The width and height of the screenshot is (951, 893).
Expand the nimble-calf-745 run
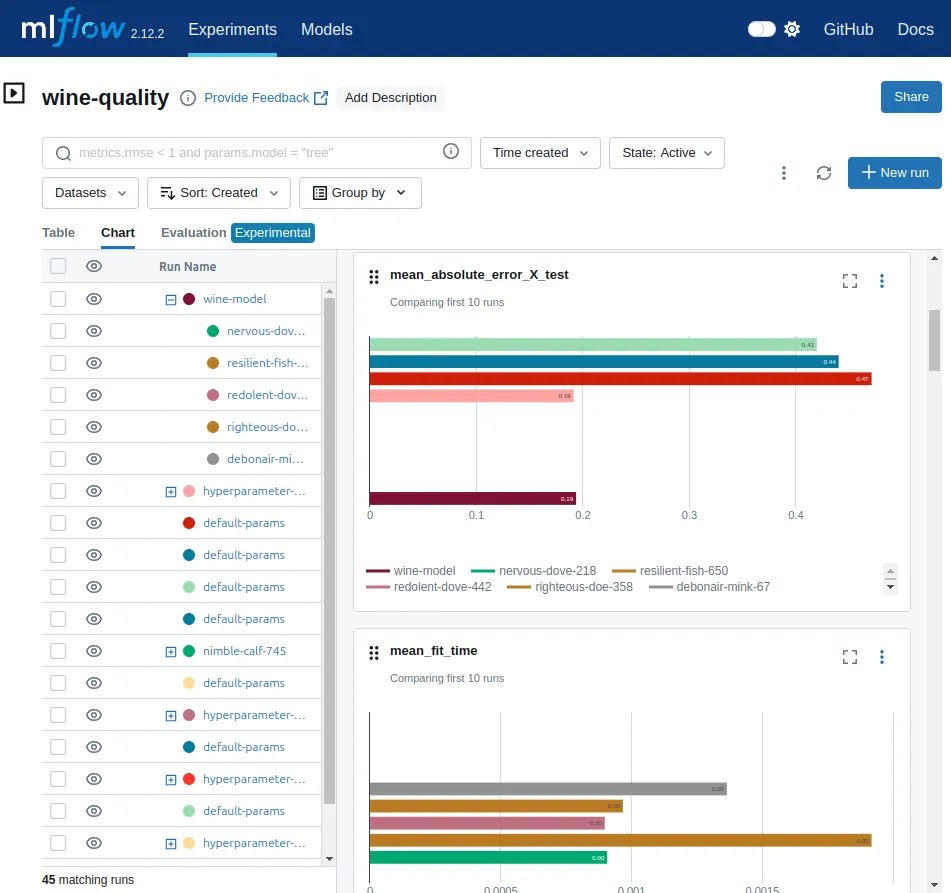click(x=170, y=650)
